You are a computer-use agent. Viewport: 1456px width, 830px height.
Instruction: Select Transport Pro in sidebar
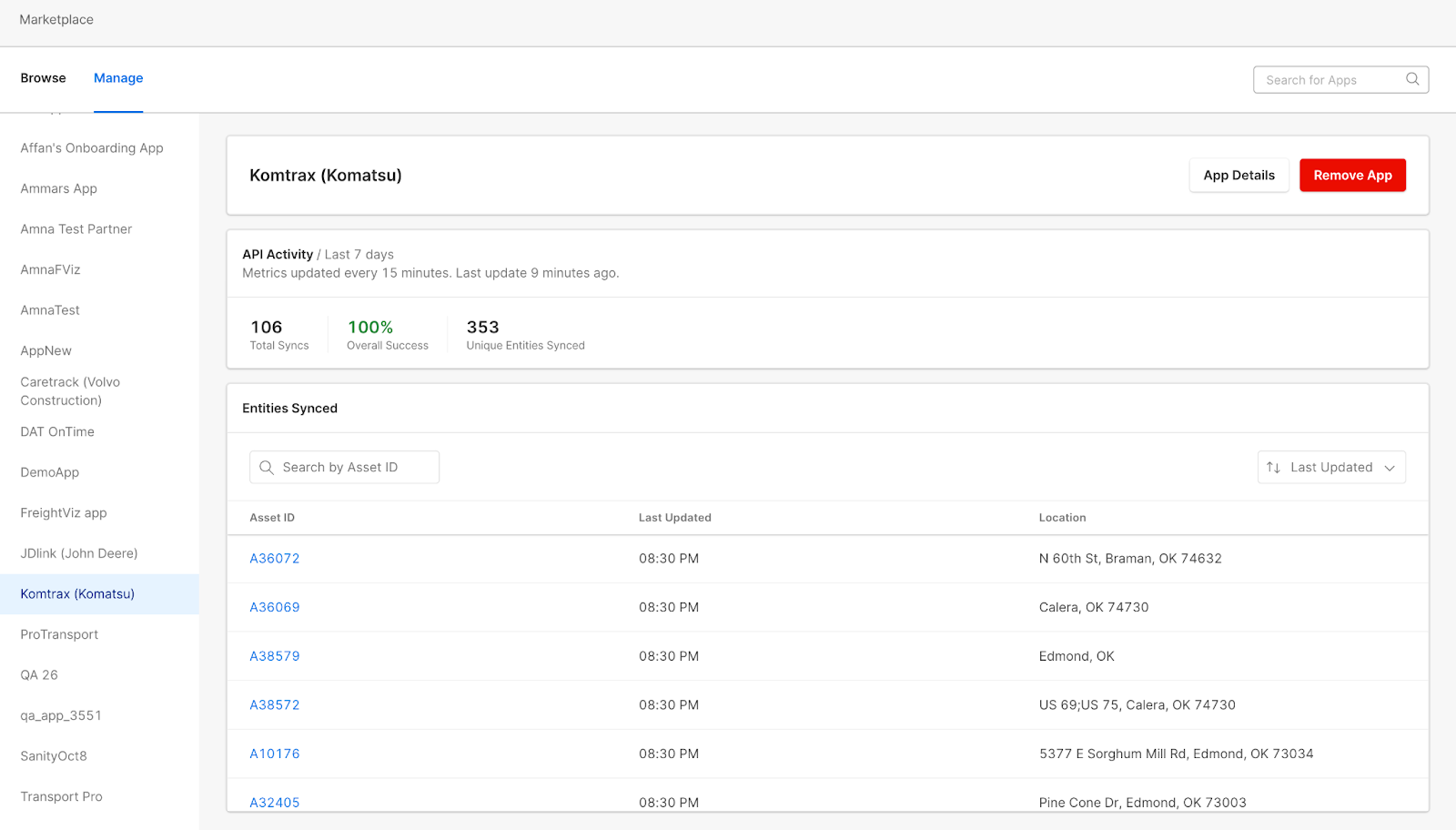[61, 796]
